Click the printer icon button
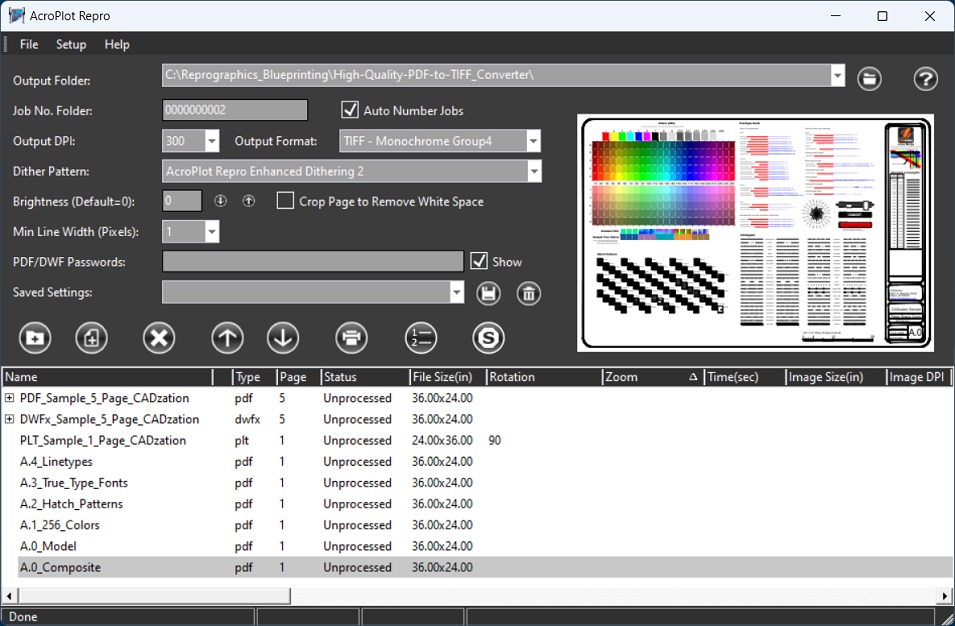Screen dimensions: 955x626 click(x=351, y=338)
